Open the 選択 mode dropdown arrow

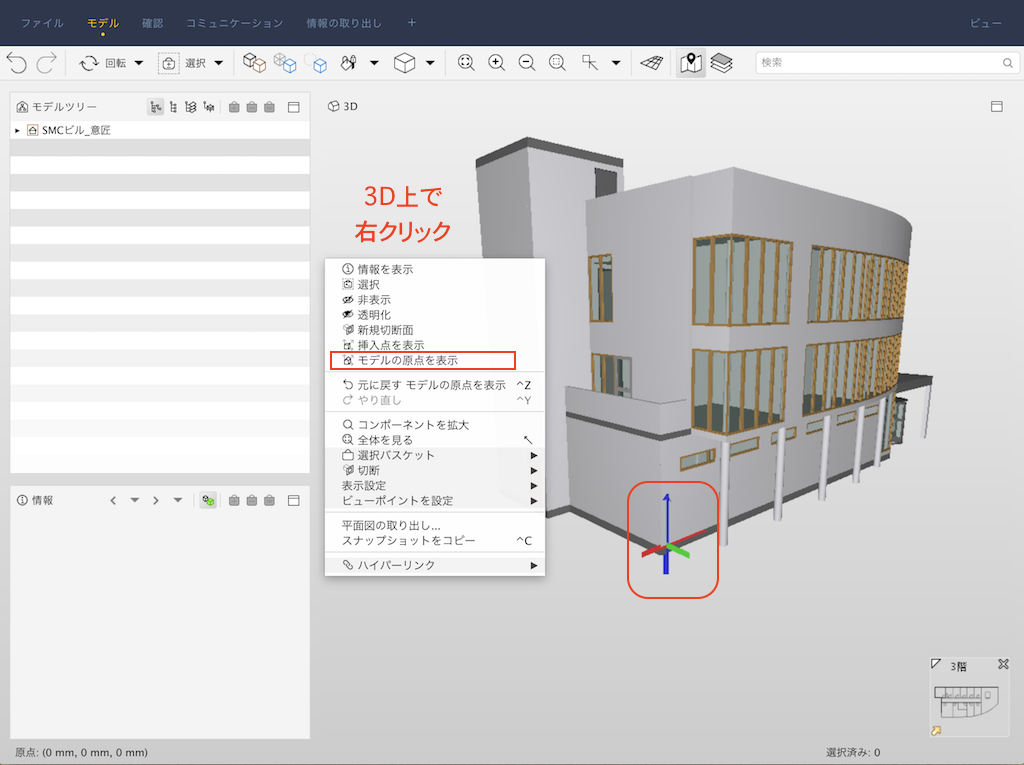coord(219,63)
